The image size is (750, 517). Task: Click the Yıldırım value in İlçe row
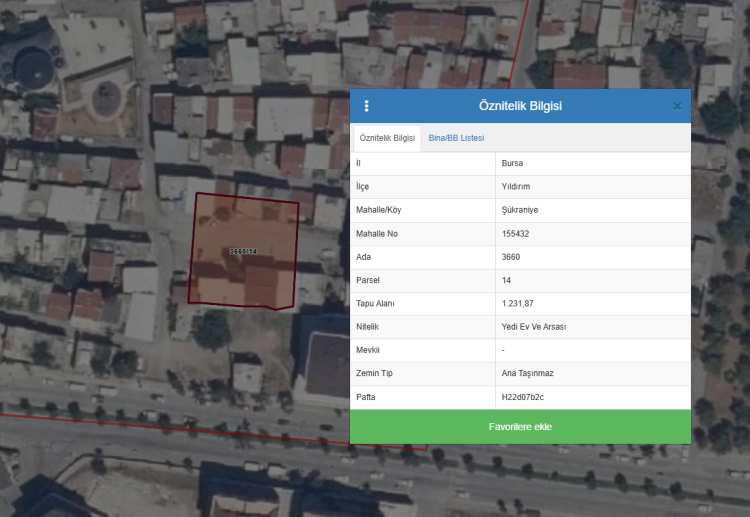[515, 186]
